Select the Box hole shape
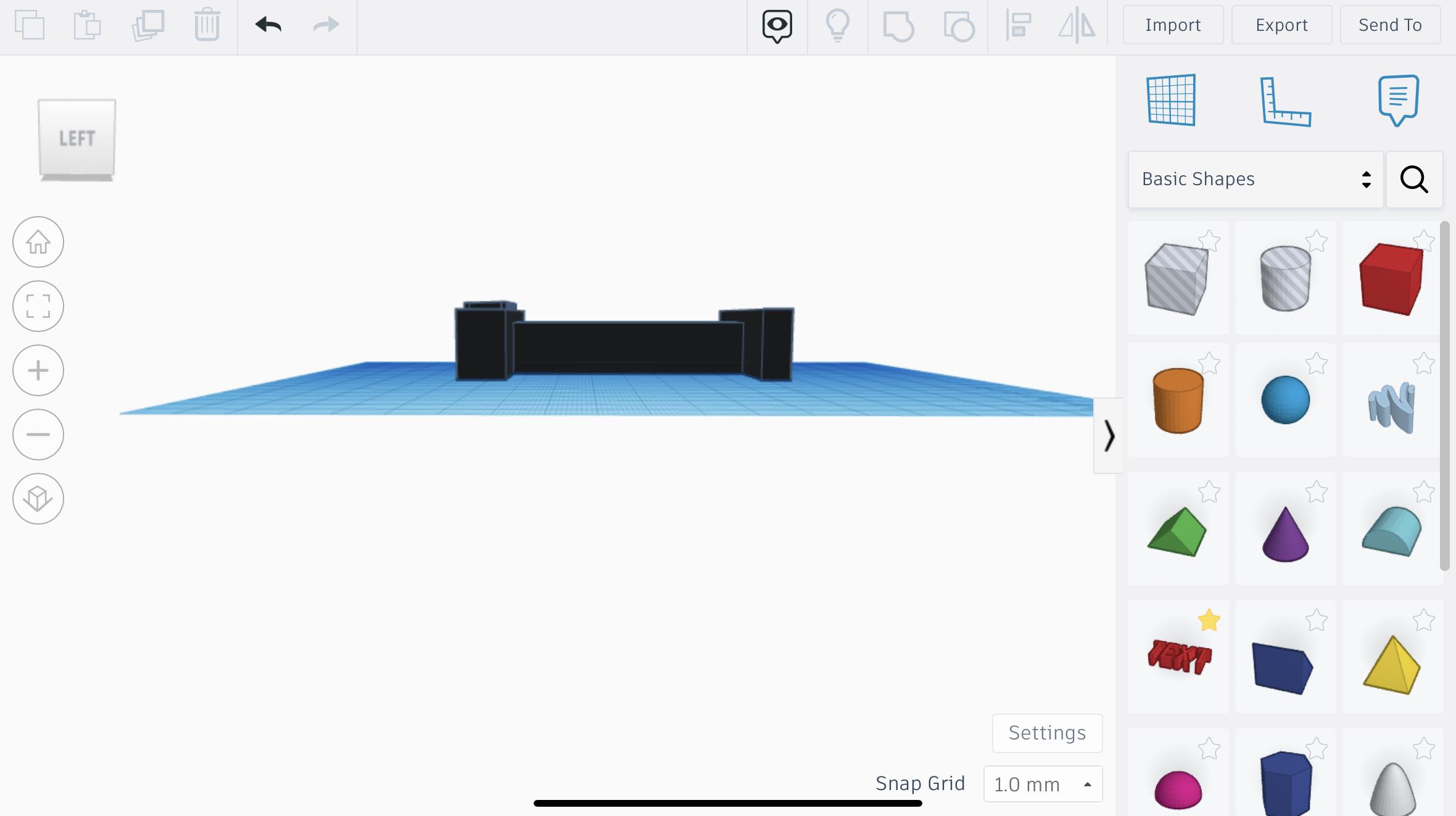 coord(1177,279)
